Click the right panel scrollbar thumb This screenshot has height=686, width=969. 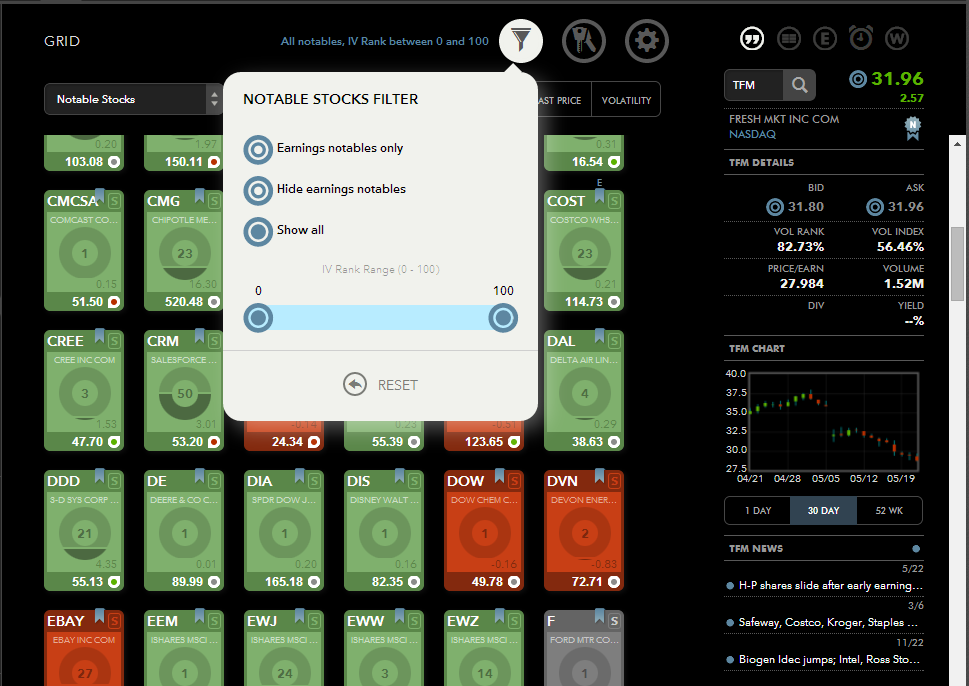(957, 263)
